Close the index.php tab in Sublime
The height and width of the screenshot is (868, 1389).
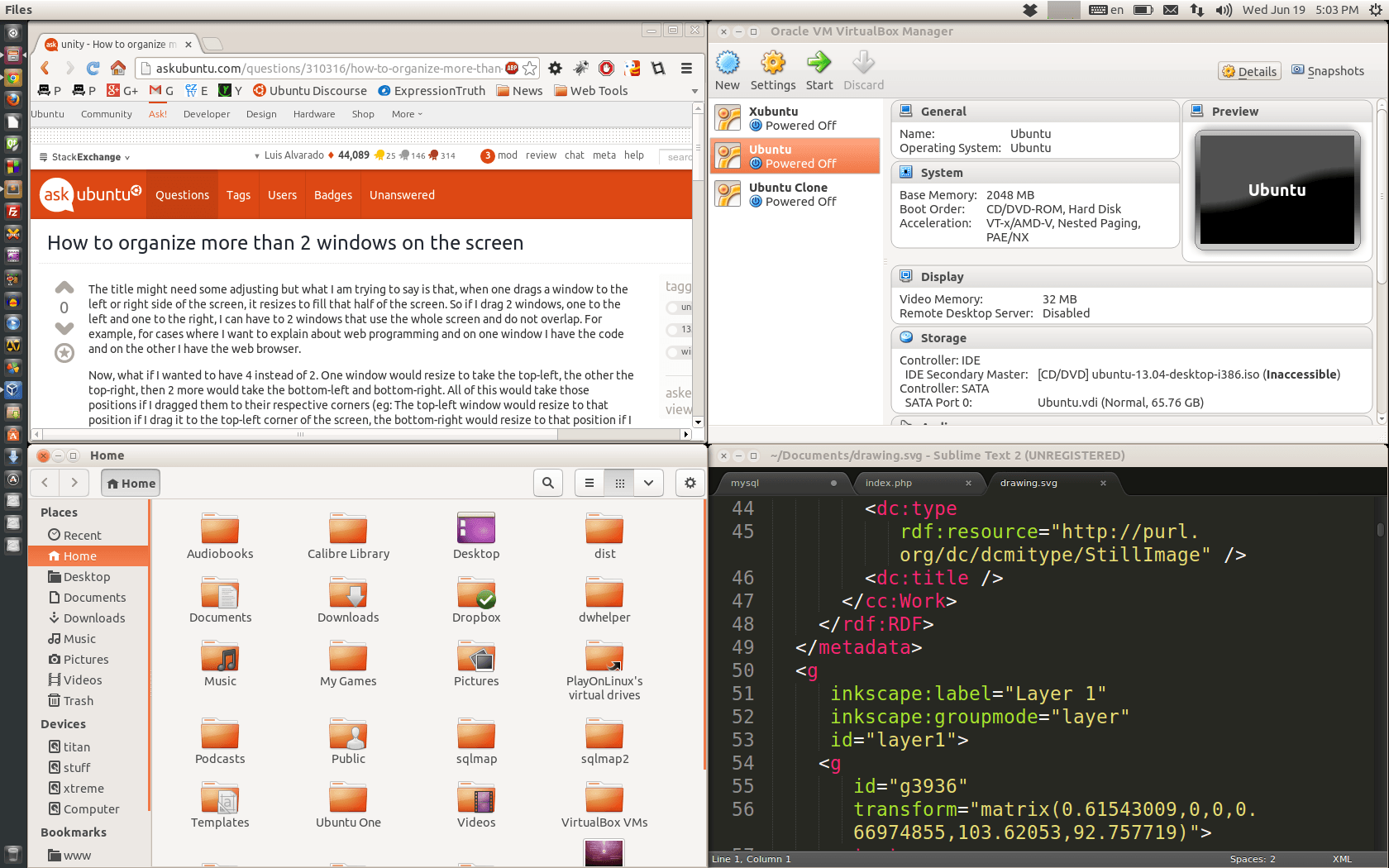click(x=968, y=483)
